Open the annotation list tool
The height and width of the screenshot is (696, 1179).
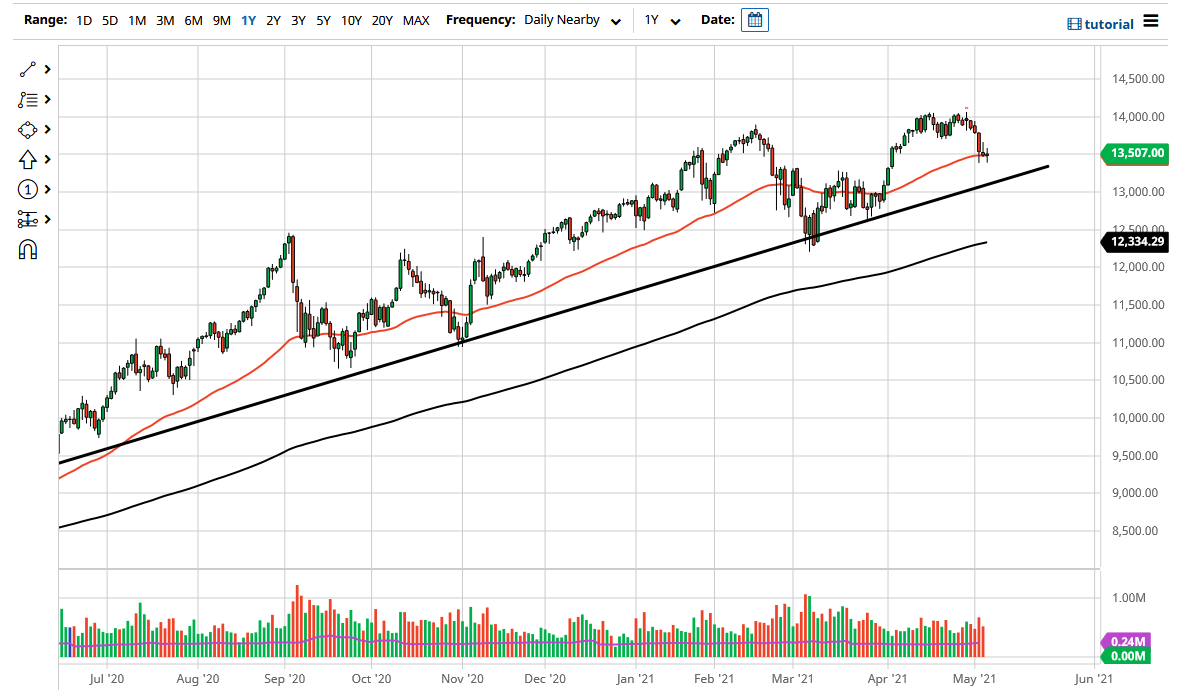(28, 99)
